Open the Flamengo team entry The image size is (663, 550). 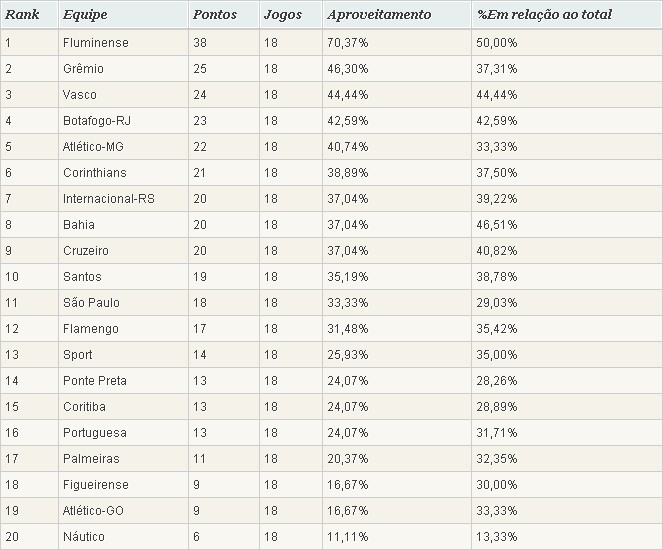coord(90,329)
